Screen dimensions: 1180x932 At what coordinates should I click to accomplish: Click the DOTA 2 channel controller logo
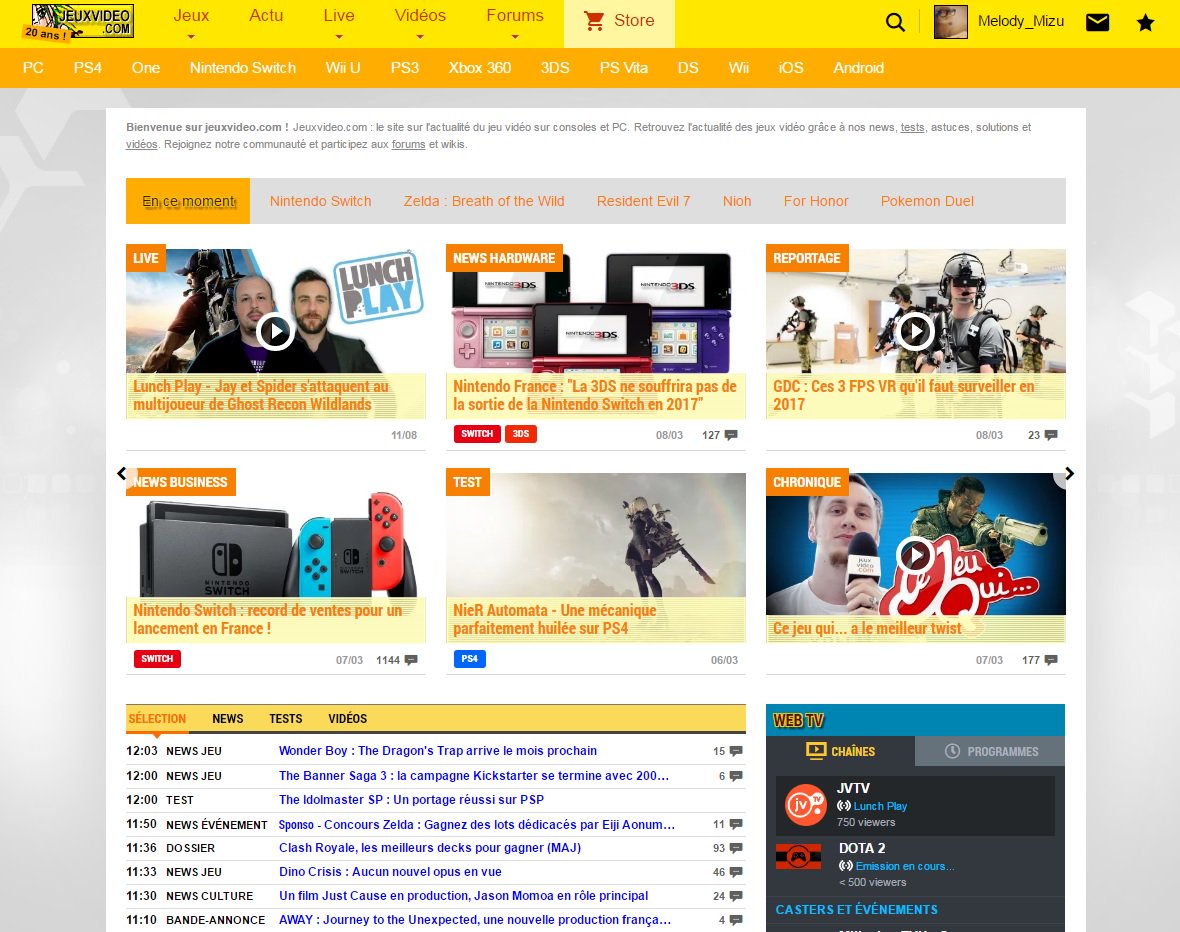click(x=798, y=857)
